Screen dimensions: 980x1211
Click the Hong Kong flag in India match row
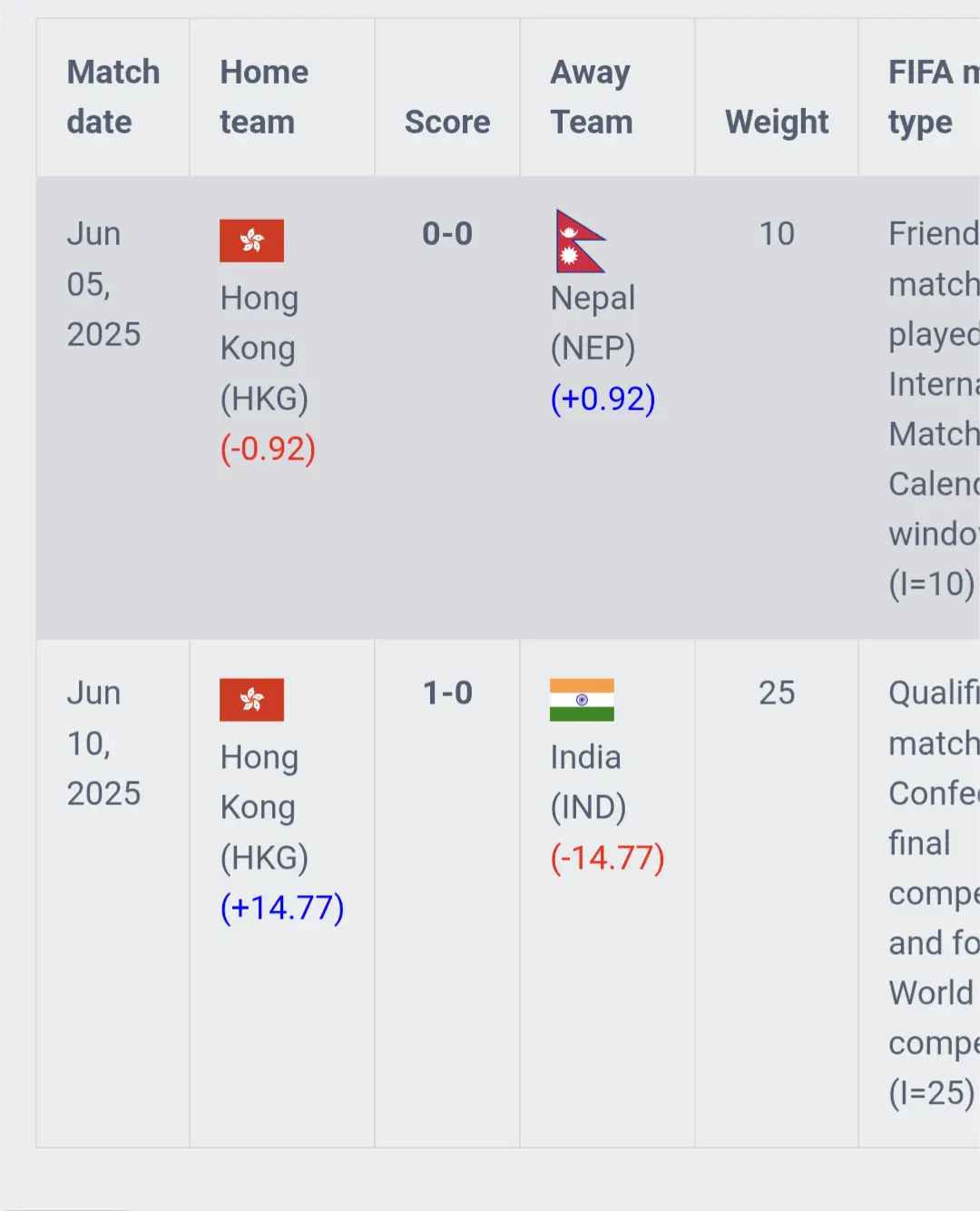[x=251, y=700]
